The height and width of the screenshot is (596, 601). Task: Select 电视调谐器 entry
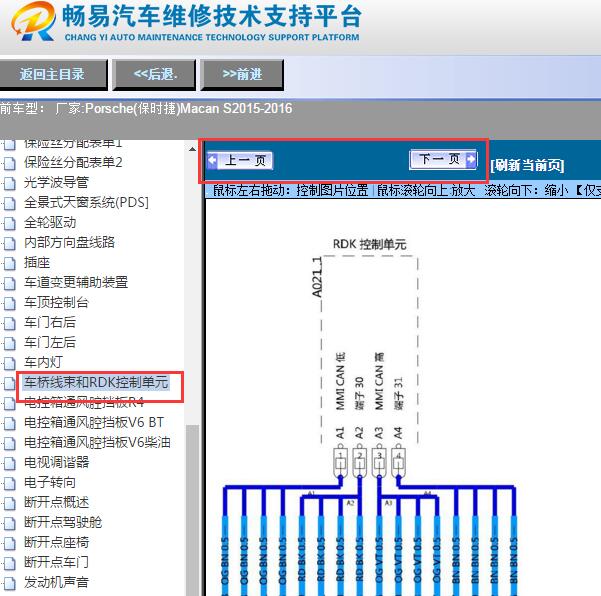point(56,462)
